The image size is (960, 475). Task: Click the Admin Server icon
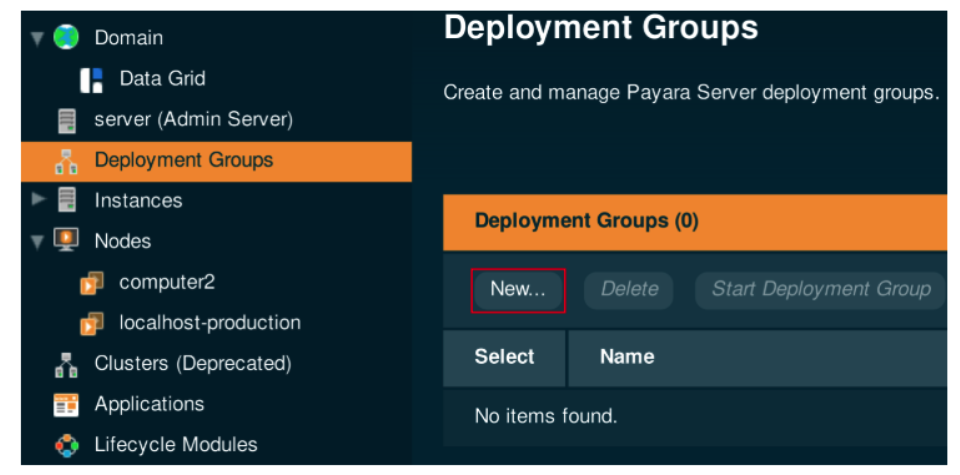click(67, 120)
